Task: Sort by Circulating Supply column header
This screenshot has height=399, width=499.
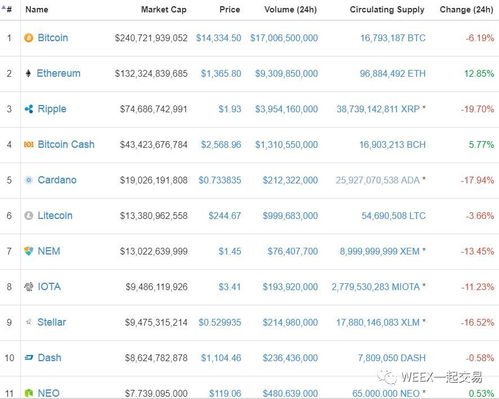Action: click(x=387, y=10)
